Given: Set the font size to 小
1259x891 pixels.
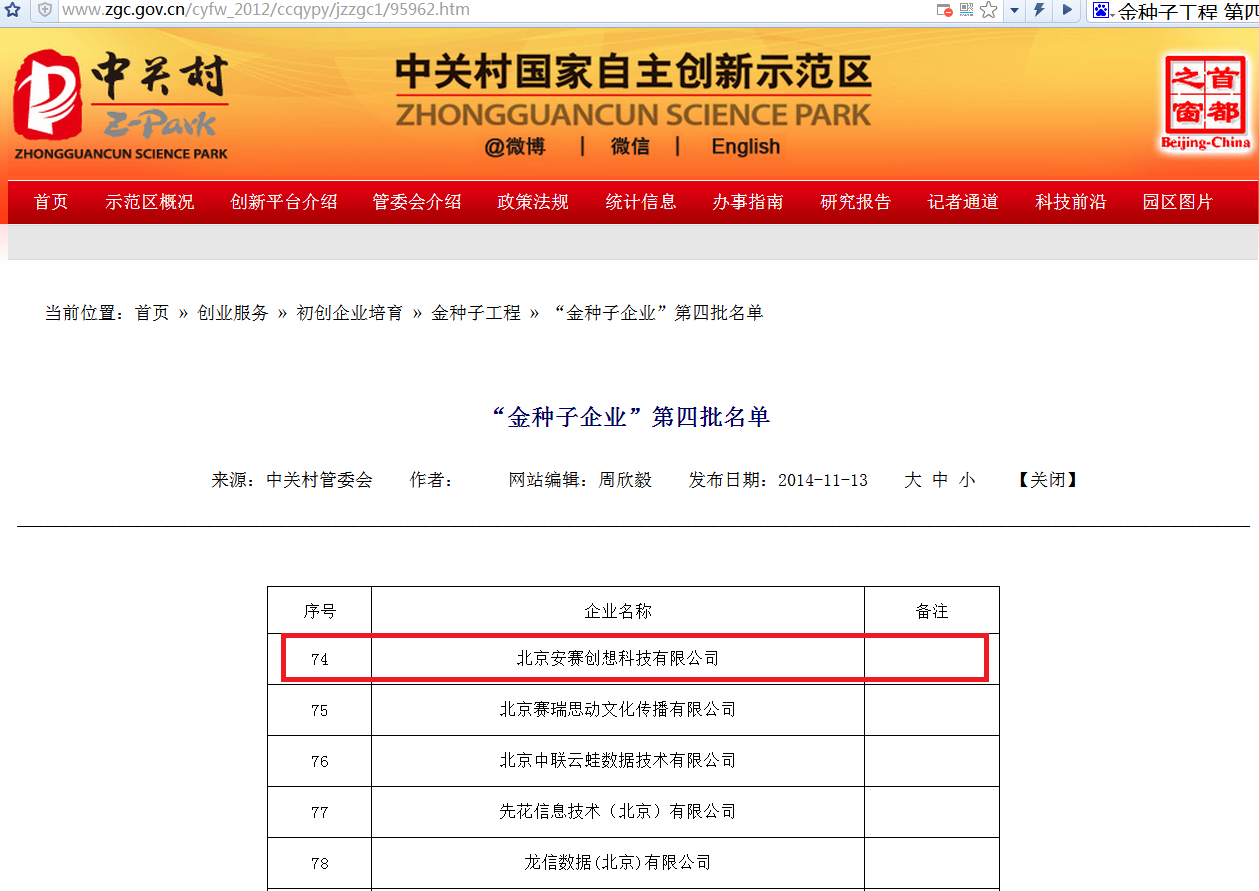Looking at the screenshot, I should tap(967, 480).
